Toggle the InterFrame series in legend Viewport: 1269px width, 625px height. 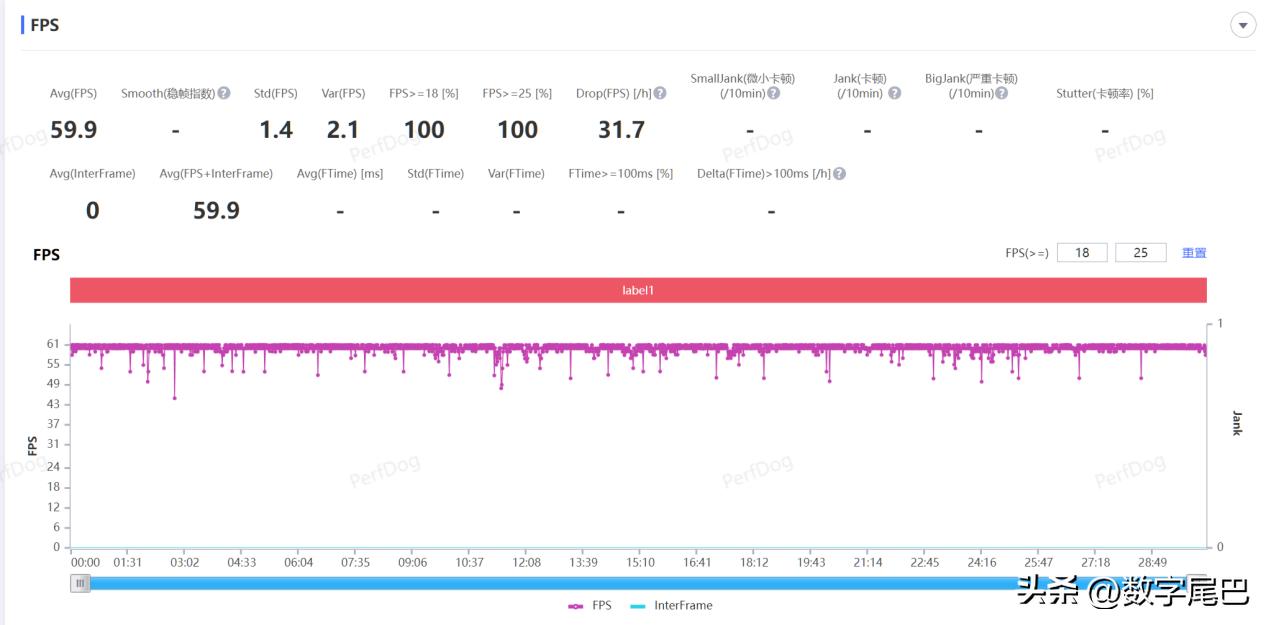tap(672, 605)
